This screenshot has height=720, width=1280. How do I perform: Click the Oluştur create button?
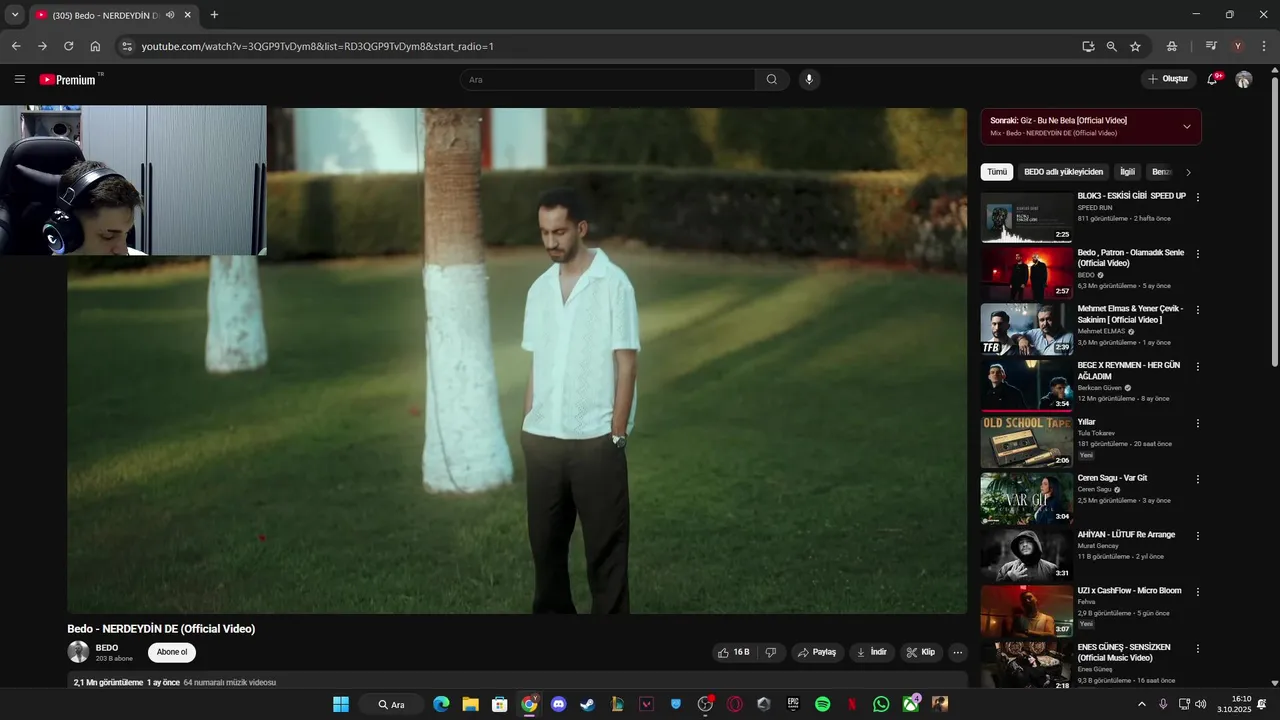pyautogui.click(x=1168, y=79)
